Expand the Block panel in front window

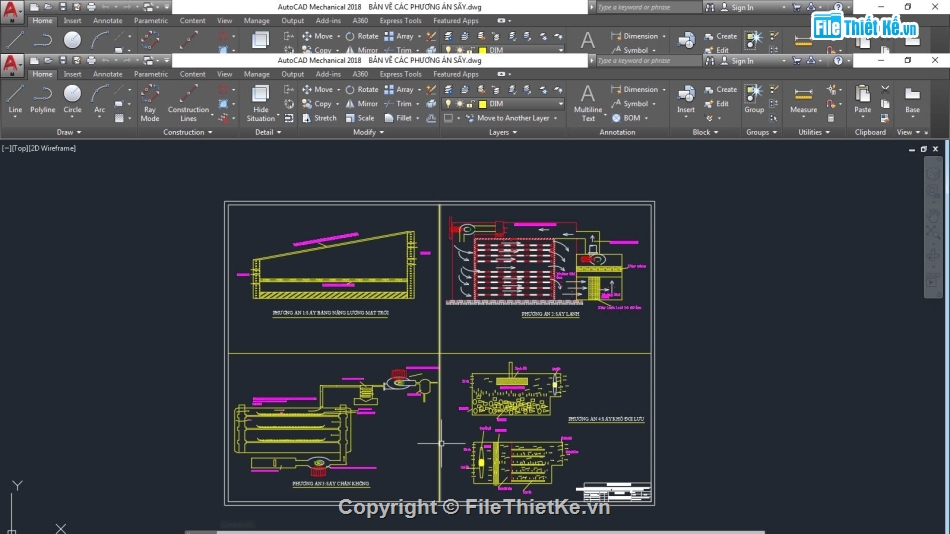click(x=705, y=132)
